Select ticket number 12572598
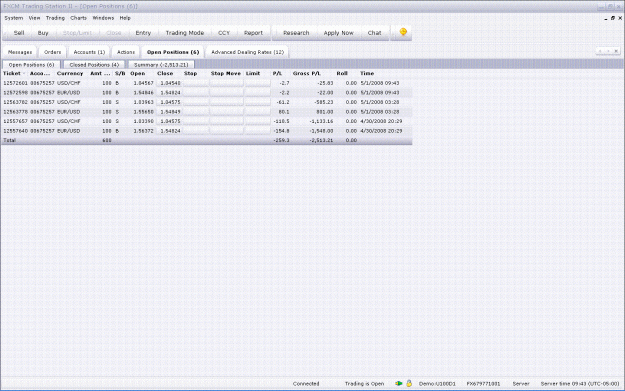This screenshot has width=625, height=391. pyautogui.click(x=15, y=93)
